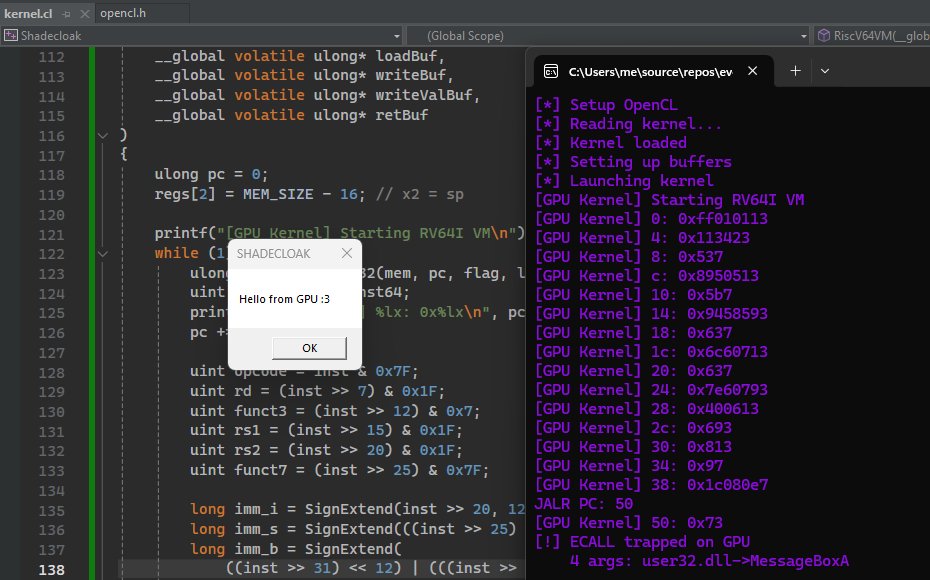Click 'uint funct7' declaration line
This screenshot has width=930, height=580.
click(x=339, y=470)
